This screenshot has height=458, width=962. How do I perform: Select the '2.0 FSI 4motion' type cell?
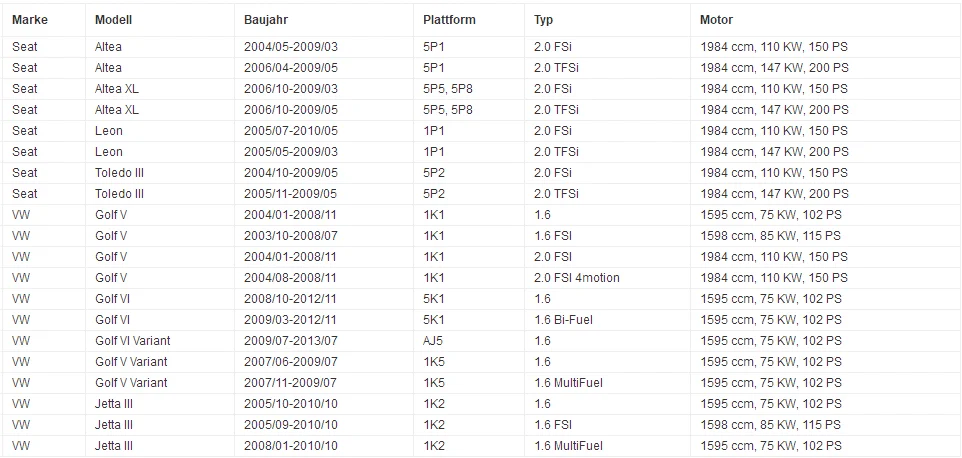(577, 278)
